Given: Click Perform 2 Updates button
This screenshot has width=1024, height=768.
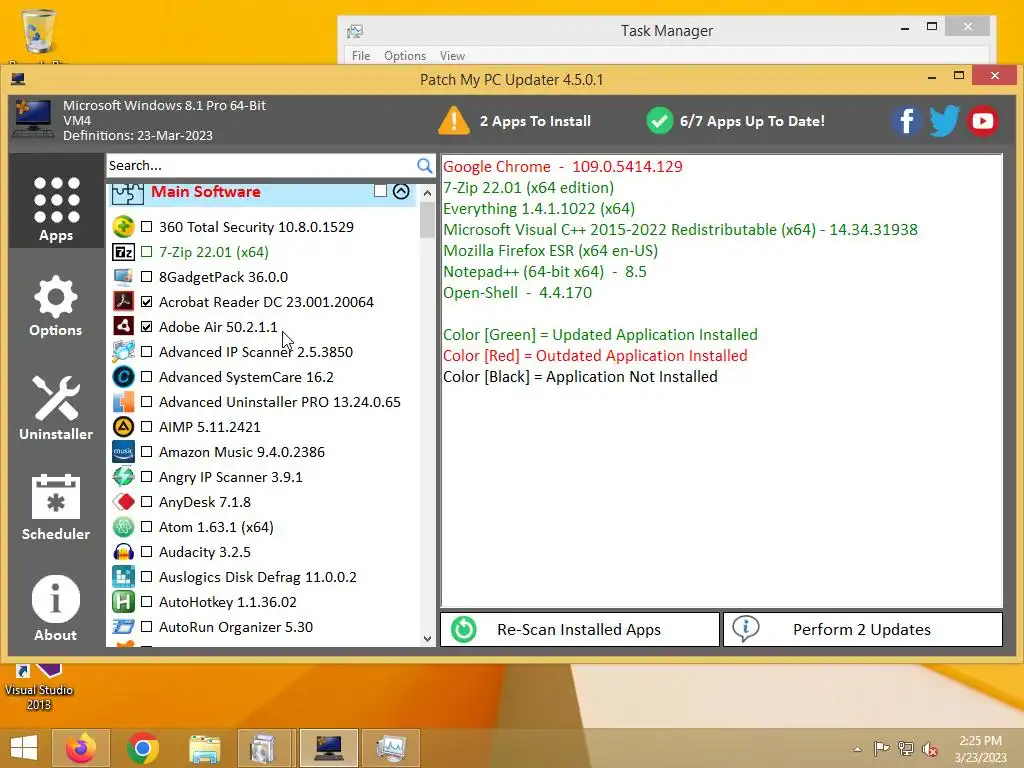Looking at the screenshot, I should click(x=863, y=630).
